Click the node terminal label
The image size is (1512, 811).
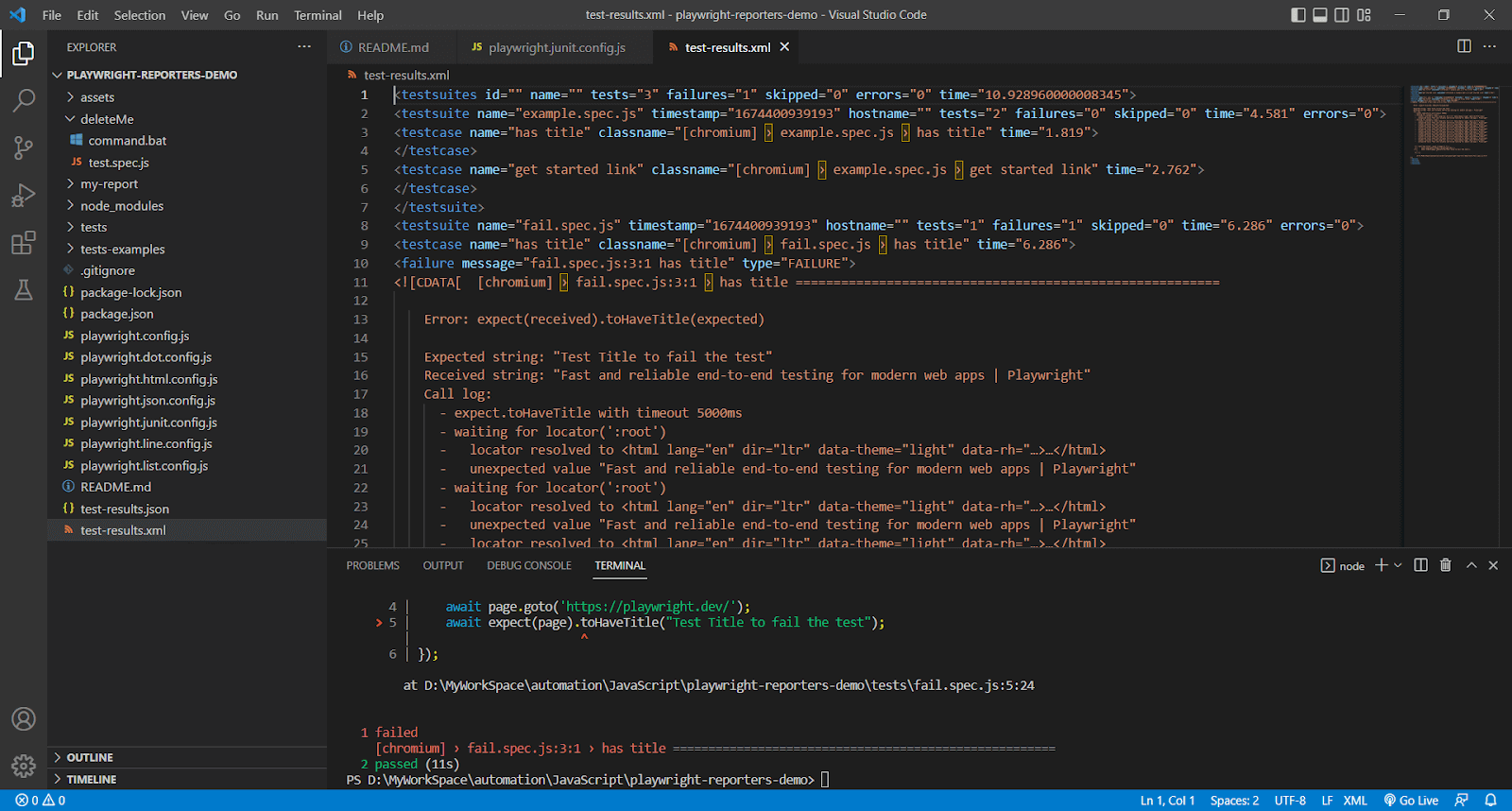(1343, 565)
